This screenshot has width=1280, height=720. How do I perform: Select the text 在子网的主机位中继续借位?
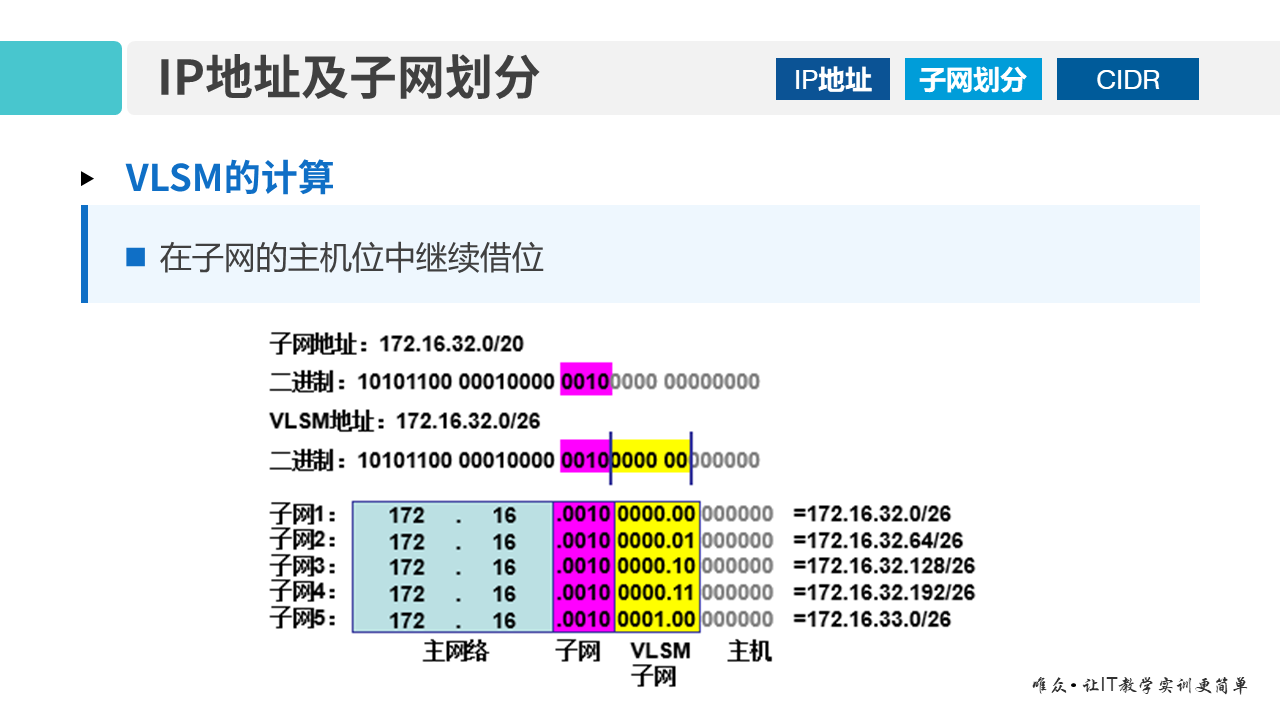[x=351, y=258]
